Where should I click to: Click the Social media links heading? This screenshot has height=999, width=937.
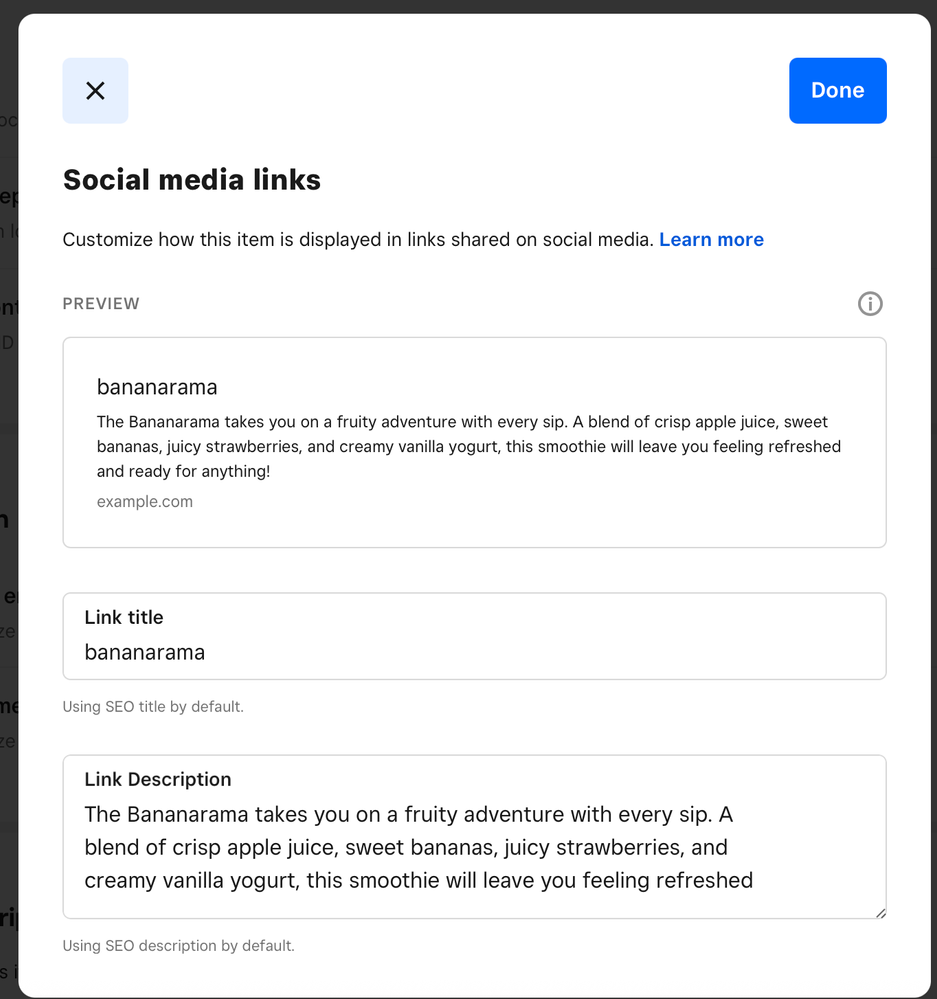[192, 180]
